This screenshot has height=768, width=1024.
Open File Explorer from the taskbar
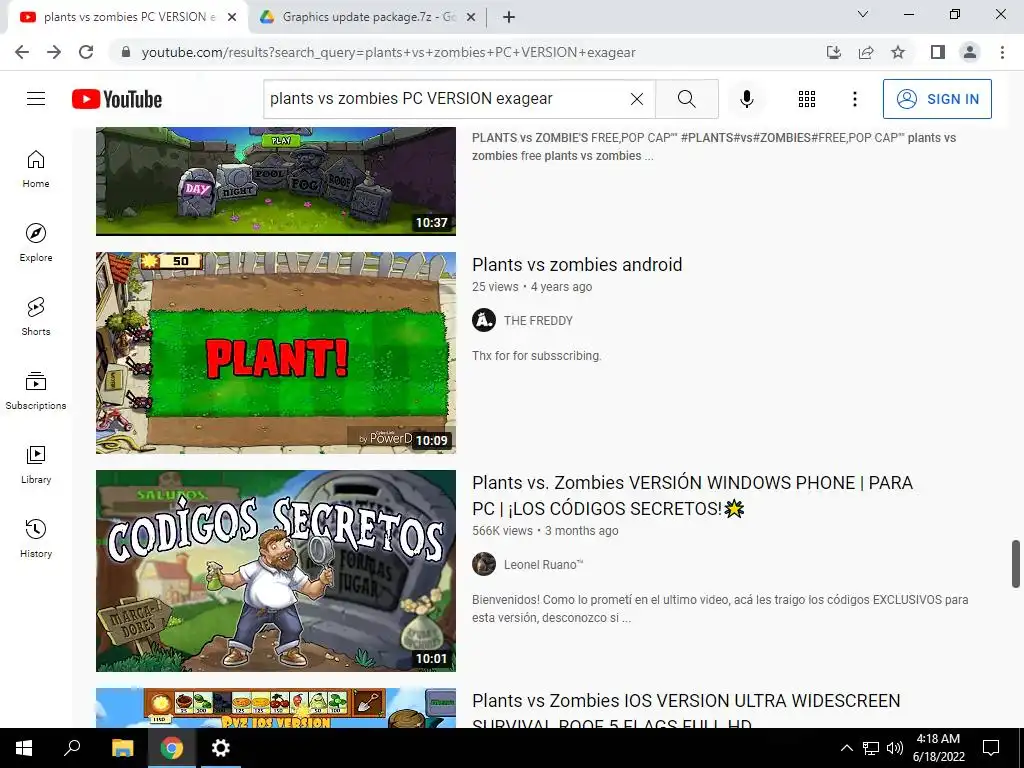[x=122, y=748]
